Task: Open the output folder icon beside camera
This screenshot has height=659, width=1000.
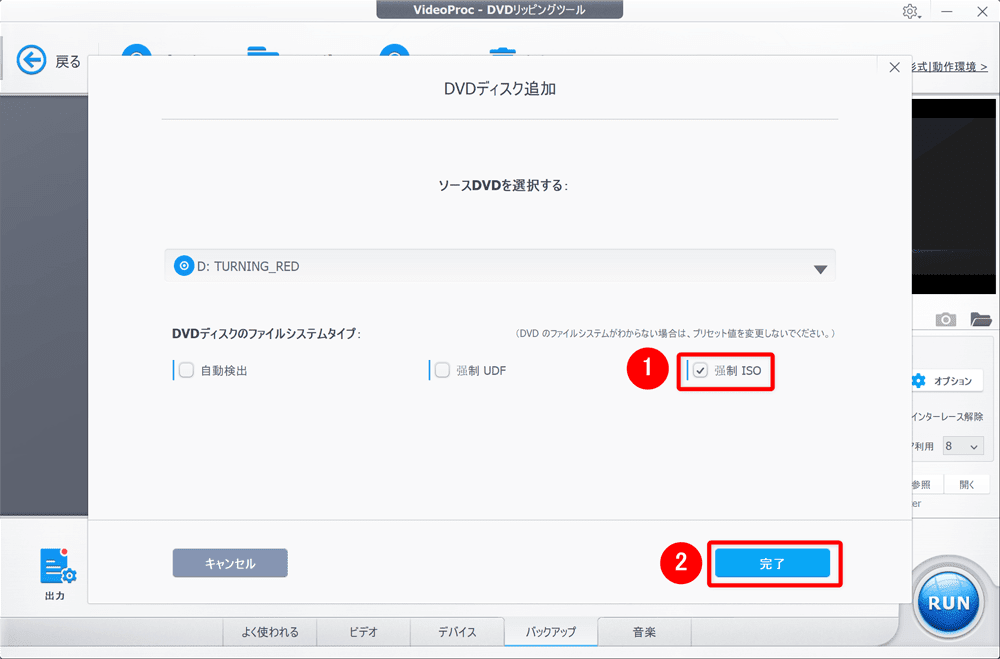Action: [980, 319]
